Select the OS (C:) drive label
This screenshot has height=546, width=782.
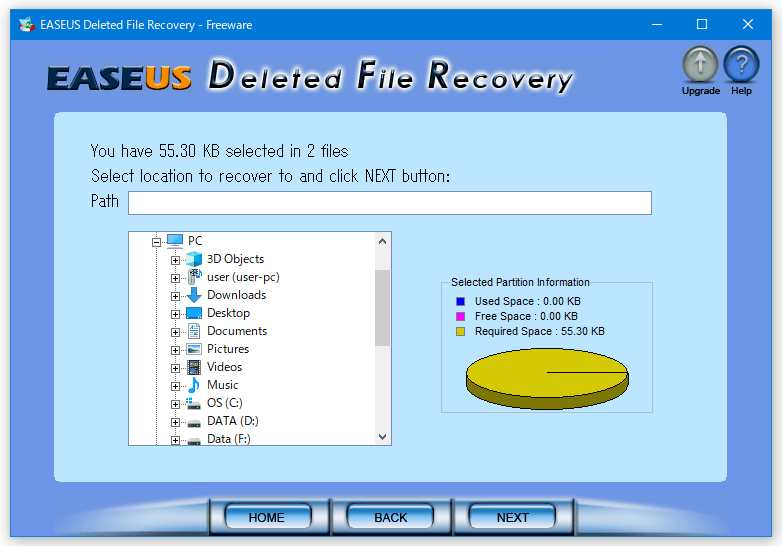[x=224, y=403]
